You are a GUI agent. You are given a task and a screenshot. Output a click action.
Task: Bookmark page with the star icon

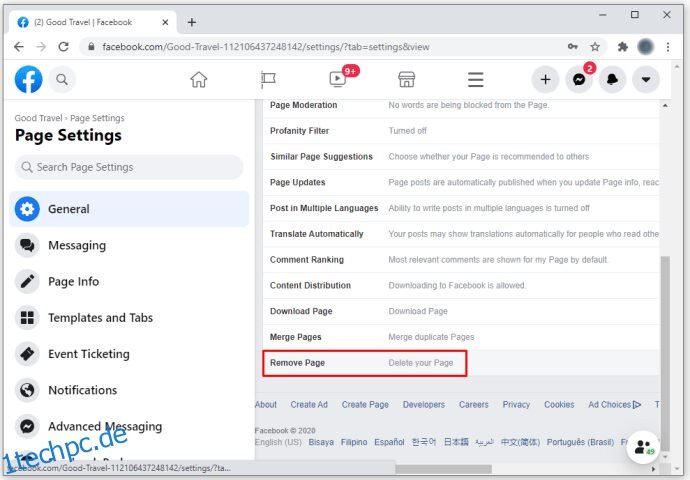click(595, 47)
